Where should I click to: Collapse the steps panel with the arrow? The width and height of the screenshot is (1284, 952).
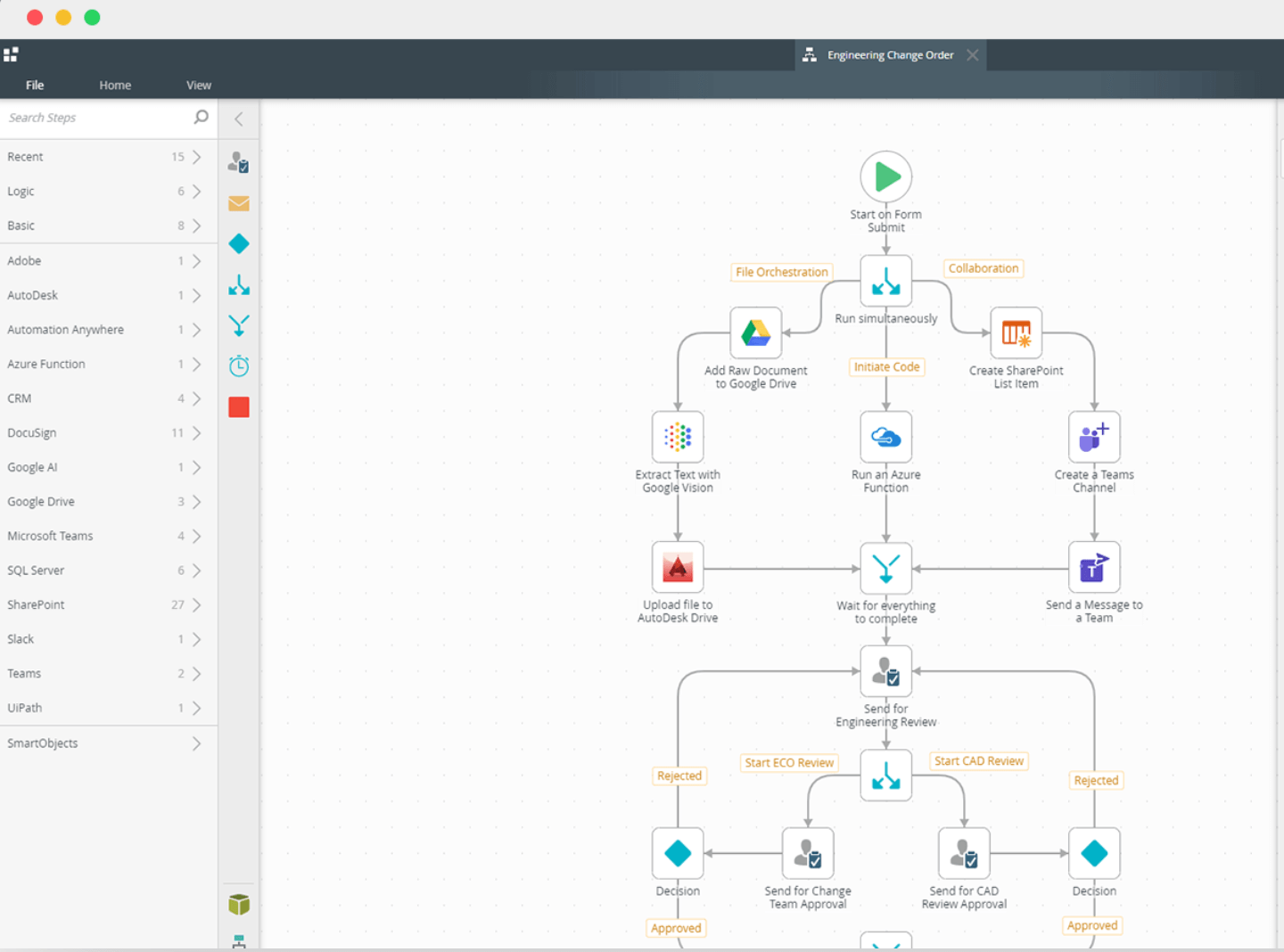coord(238,119)
